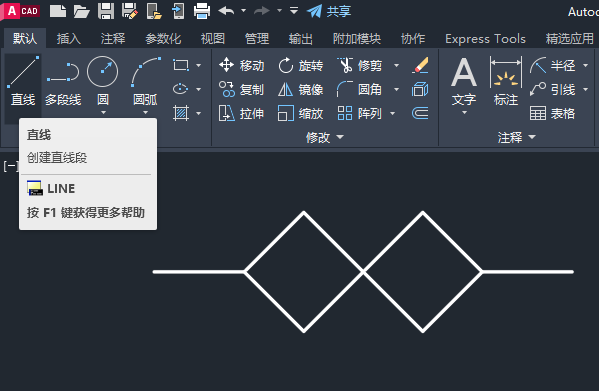Click the 圆角 fillet tool
The height and width of the screenshot is (391, 599).
(x=360, y=89)
